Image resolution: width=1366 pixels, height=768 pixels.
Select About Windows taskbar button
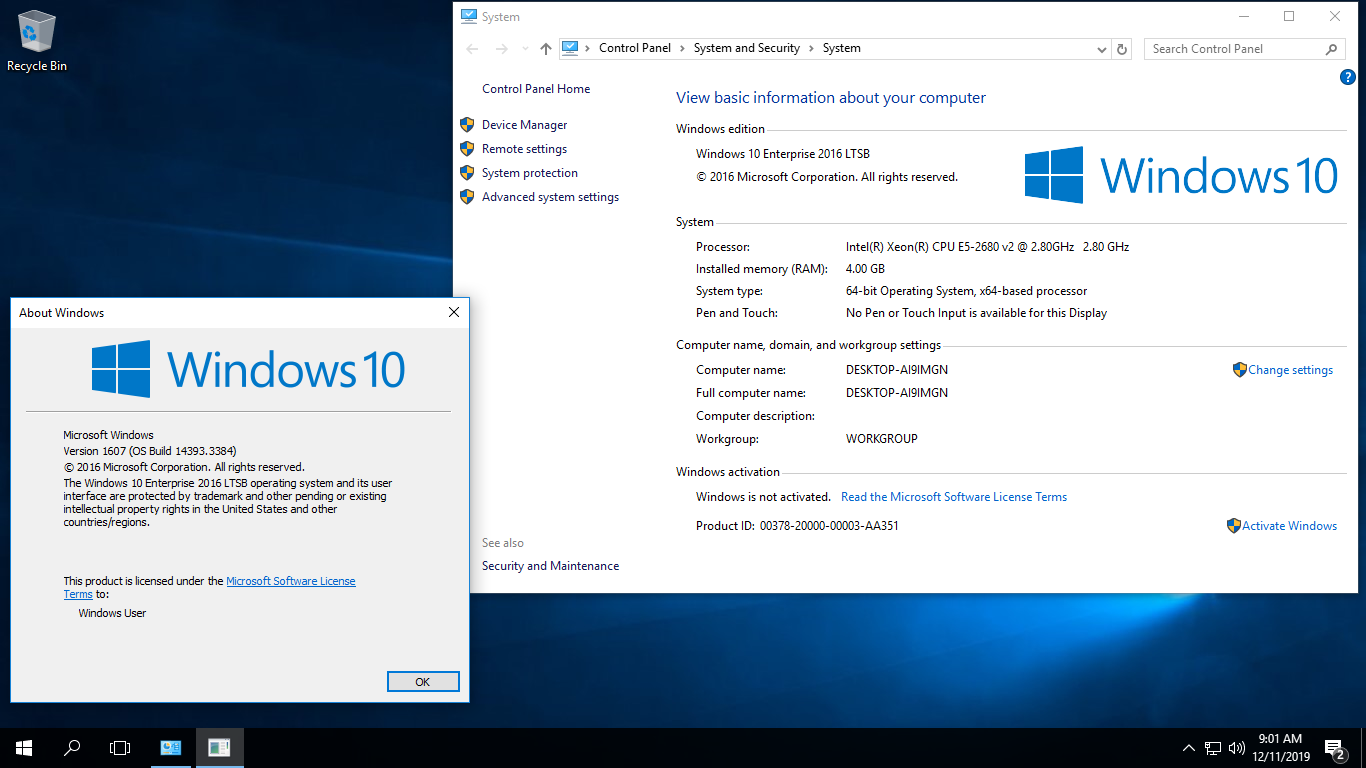(x=219, y=748)
